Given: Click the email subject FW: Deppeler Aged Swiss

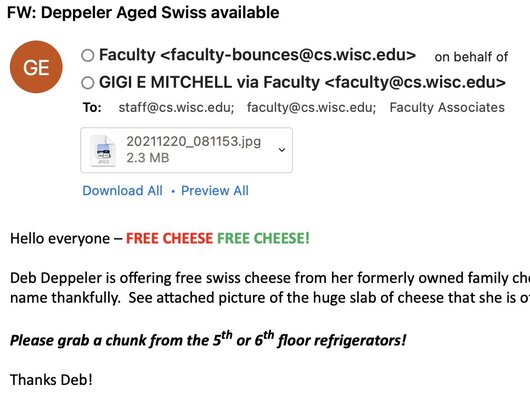Looking at the screenshot, I should pos(143,13).
